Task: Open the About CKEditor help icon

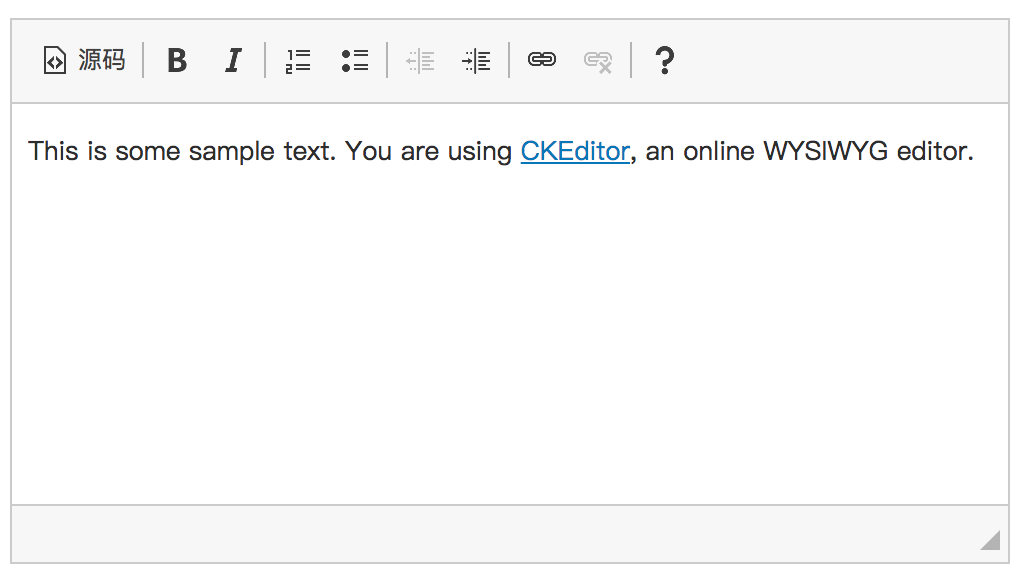Action: 663,61
